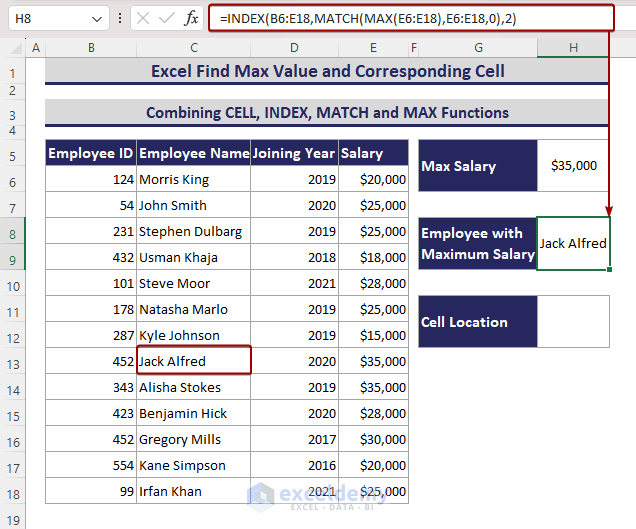Select row 1 header

click(13, 73)
